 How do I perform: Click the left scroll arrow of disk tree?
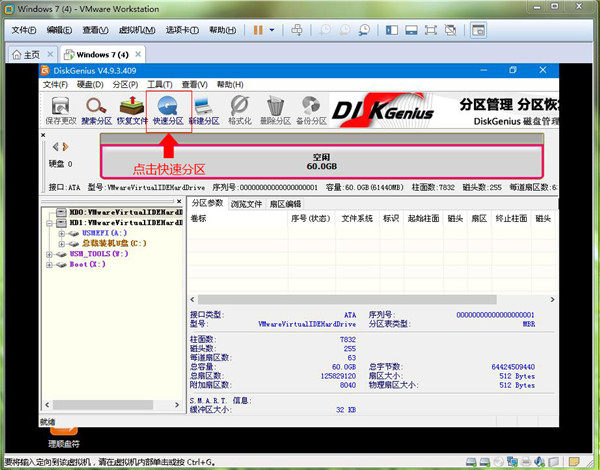click(x=47, y=405)
